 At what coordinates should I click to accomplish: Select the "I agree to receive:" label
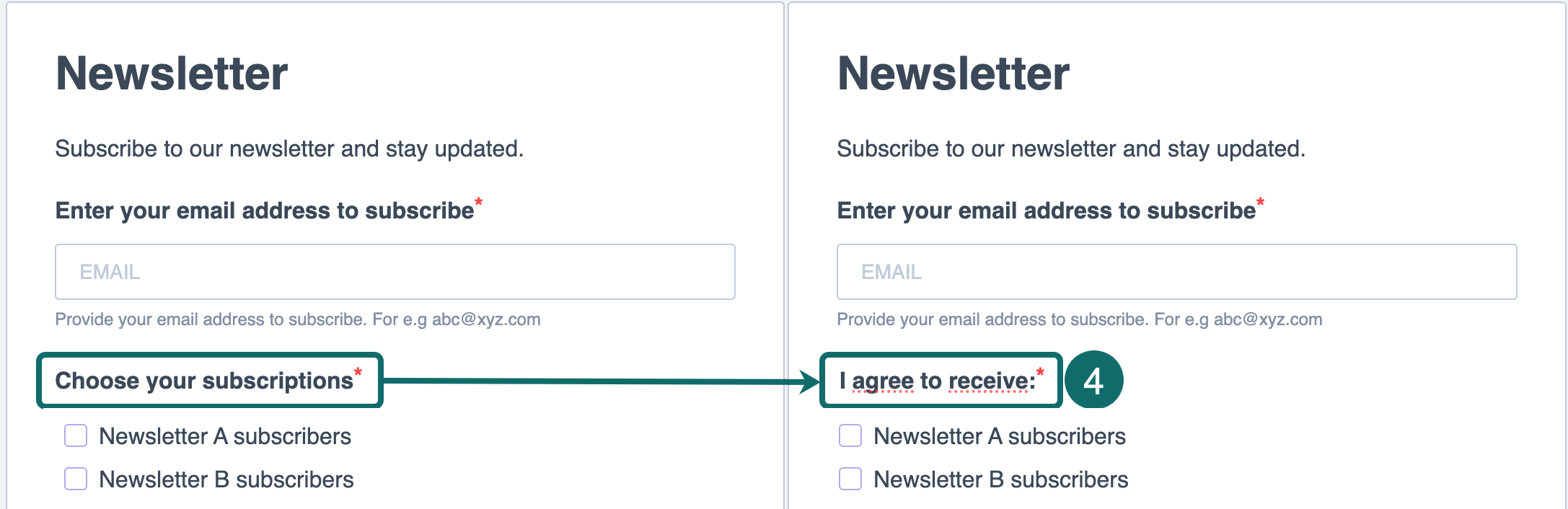tap(937, 381)
